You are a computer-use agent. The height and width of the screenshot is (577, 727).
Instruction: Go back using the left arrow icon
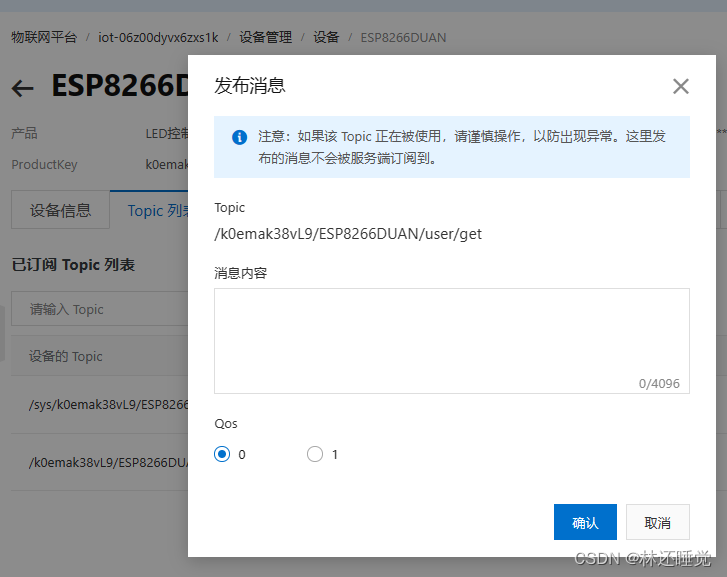23,88
